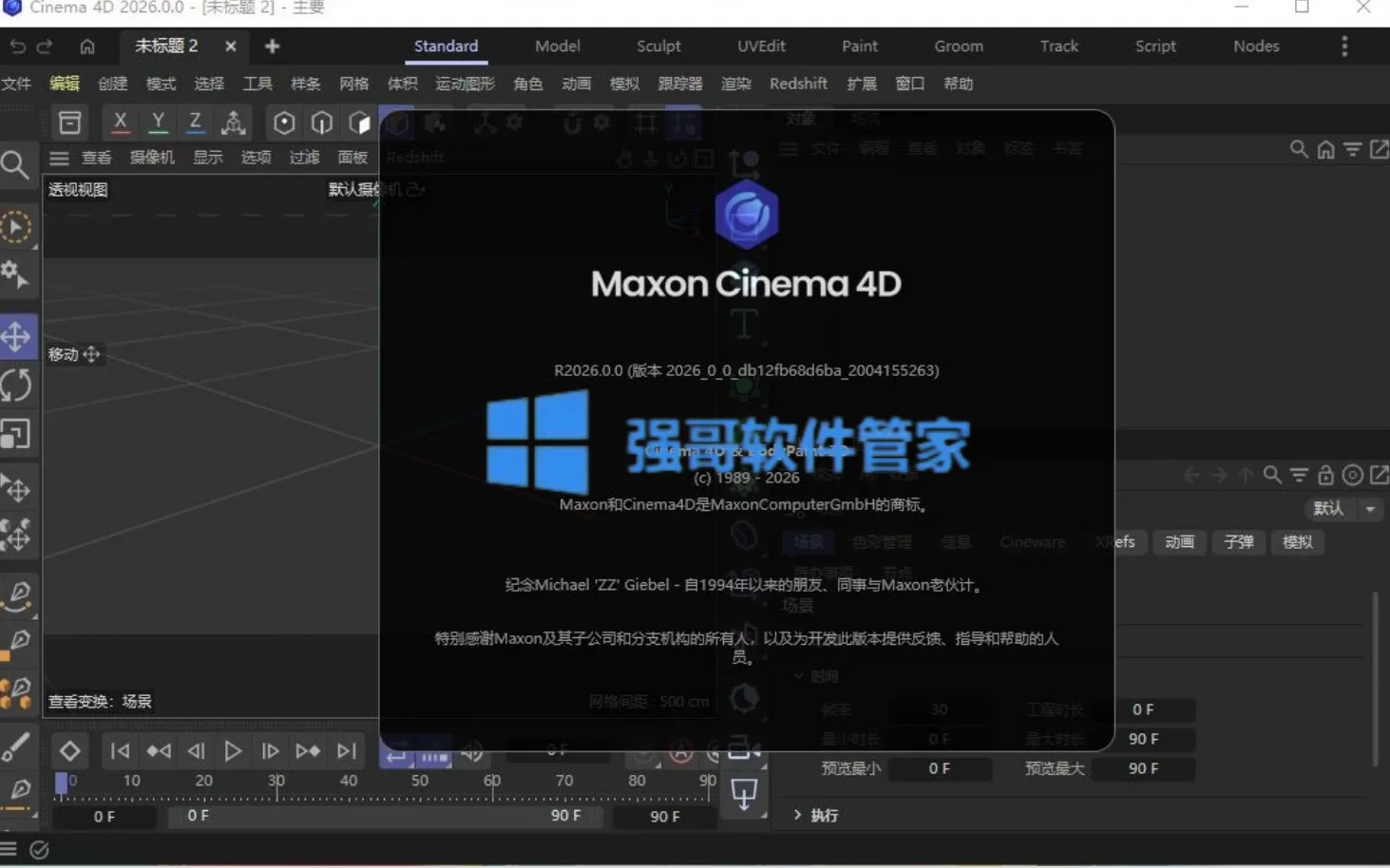
Task: Switch to the Nodes layout tab
Action: click(1256, 46)
